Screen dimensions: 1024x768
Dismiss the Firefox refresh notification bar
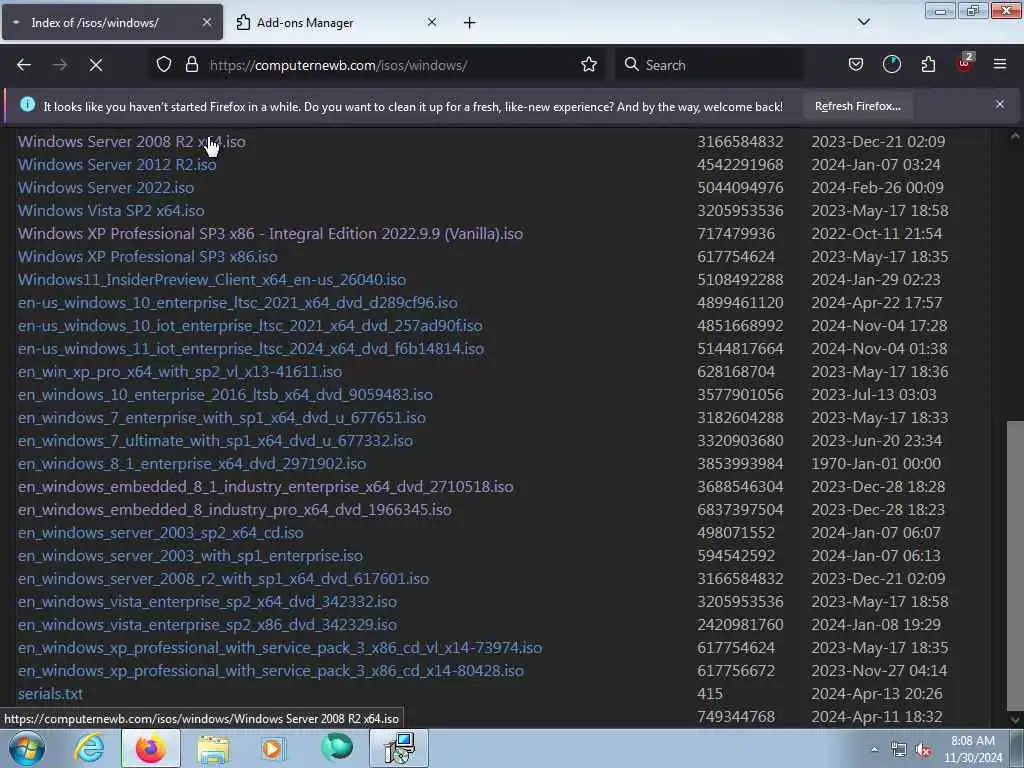pos(999,104)
